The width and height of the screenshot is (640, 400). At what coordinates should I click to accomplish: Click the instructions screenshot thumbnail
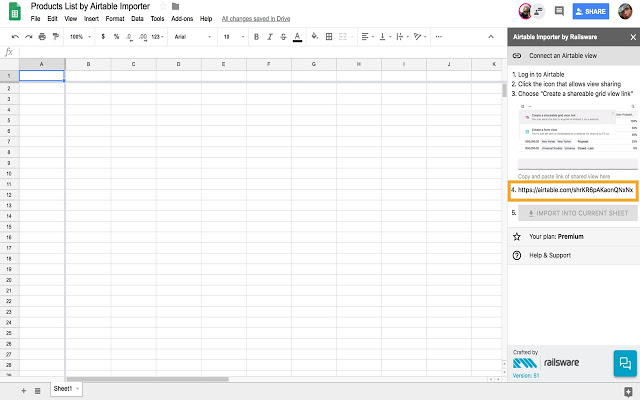pos(578,127)
